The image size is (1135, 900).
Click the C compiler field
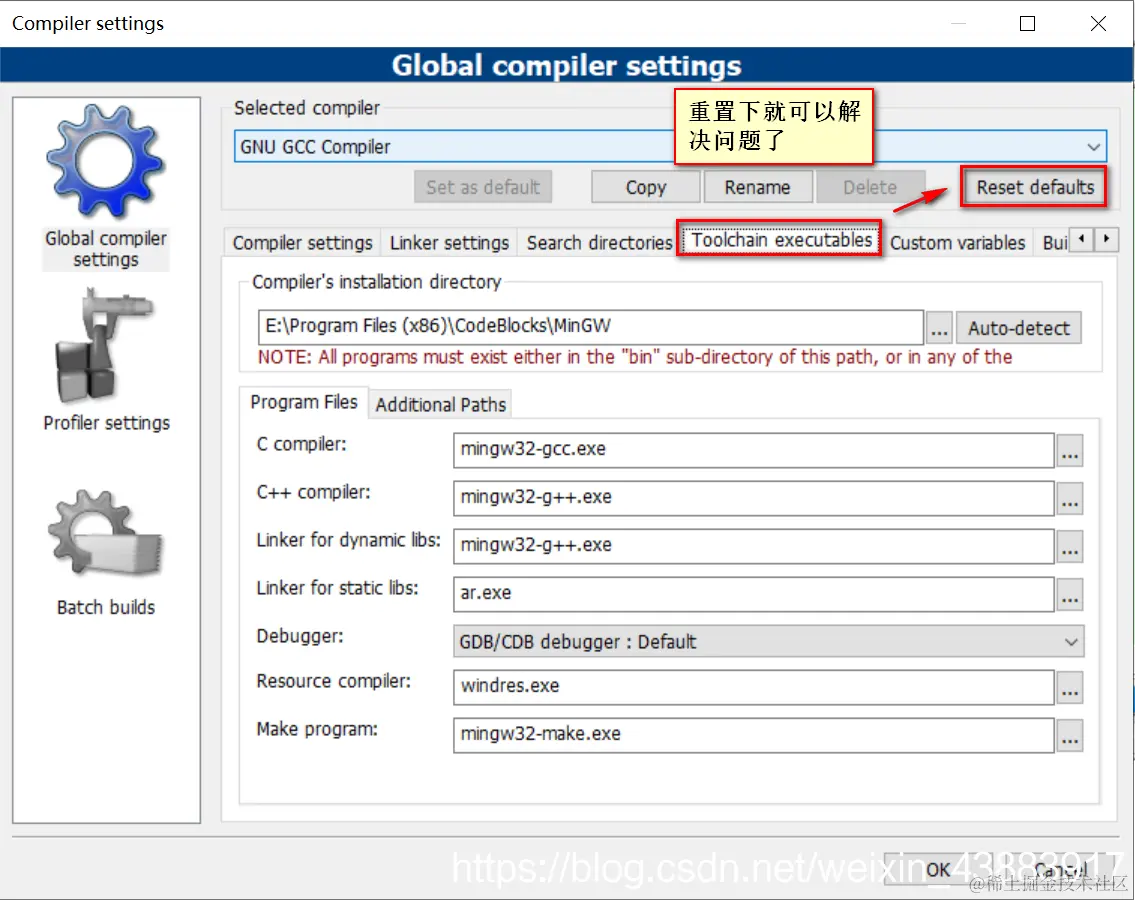753,450
